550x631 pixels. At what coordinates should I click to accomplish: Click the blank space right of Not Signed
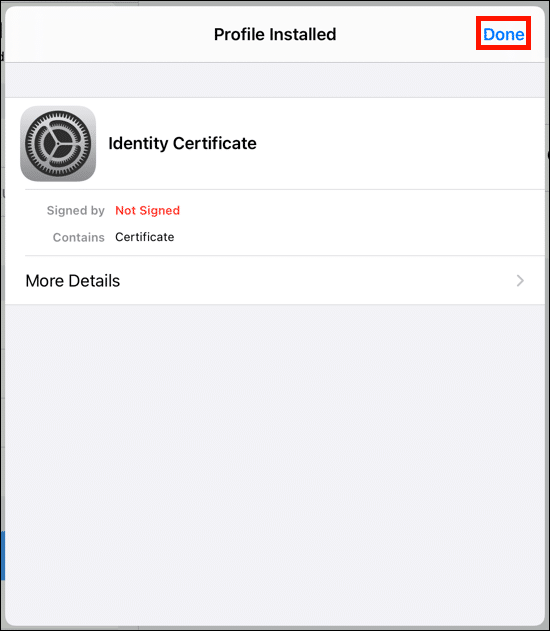[362, 210]
